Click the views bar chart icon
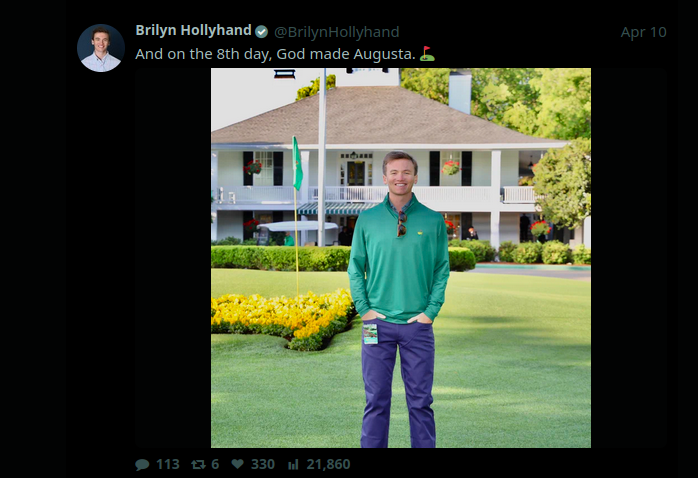698x478 pixels. (x=293, y=465)
